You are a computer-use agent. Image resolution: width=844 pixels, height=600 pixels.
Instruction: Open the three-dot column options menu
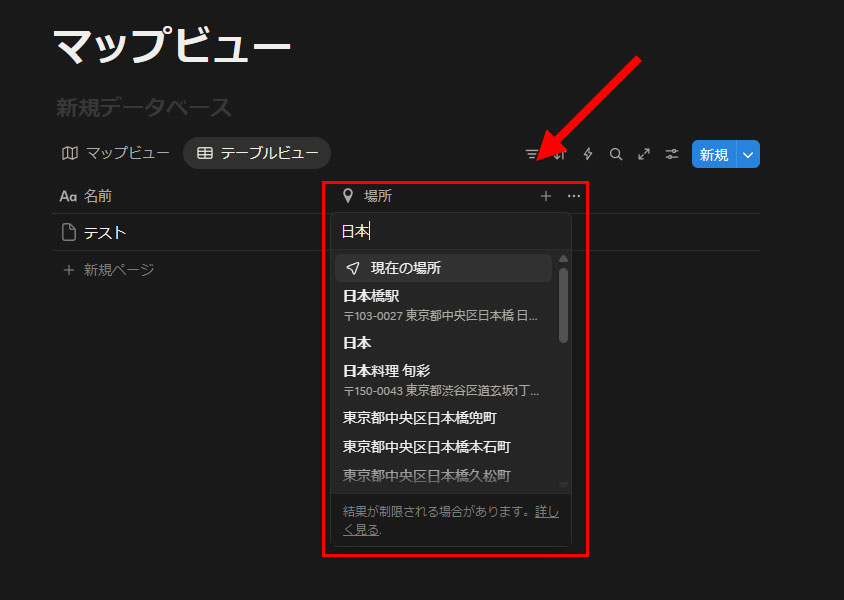pos(574,197)
